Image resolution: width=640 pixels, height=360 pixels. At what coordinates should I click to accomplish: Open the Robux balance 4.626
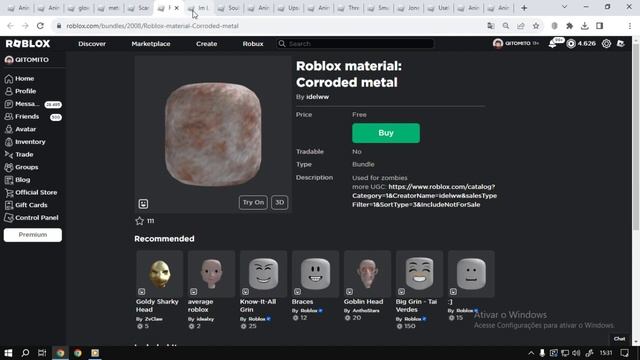(581, 44)
